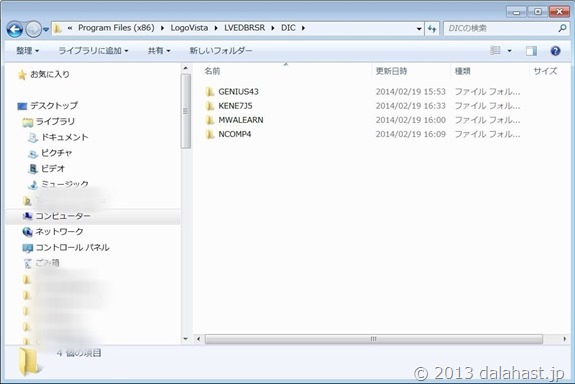Select ミュージック library
This screenshot has width=575, height=384.
(65, 184)
